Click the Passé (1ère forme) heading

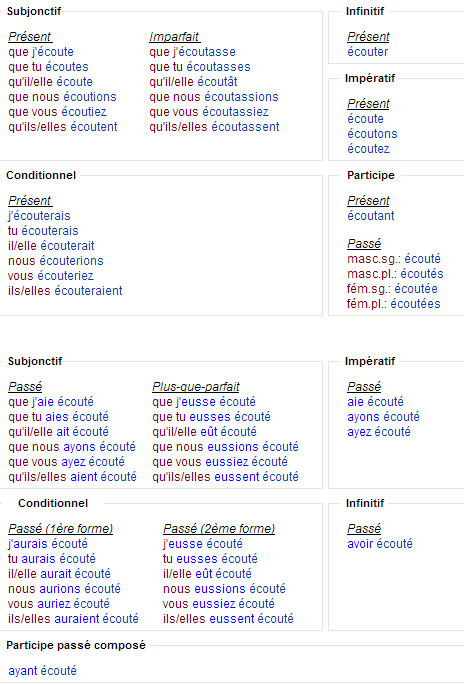coord(60,529)
